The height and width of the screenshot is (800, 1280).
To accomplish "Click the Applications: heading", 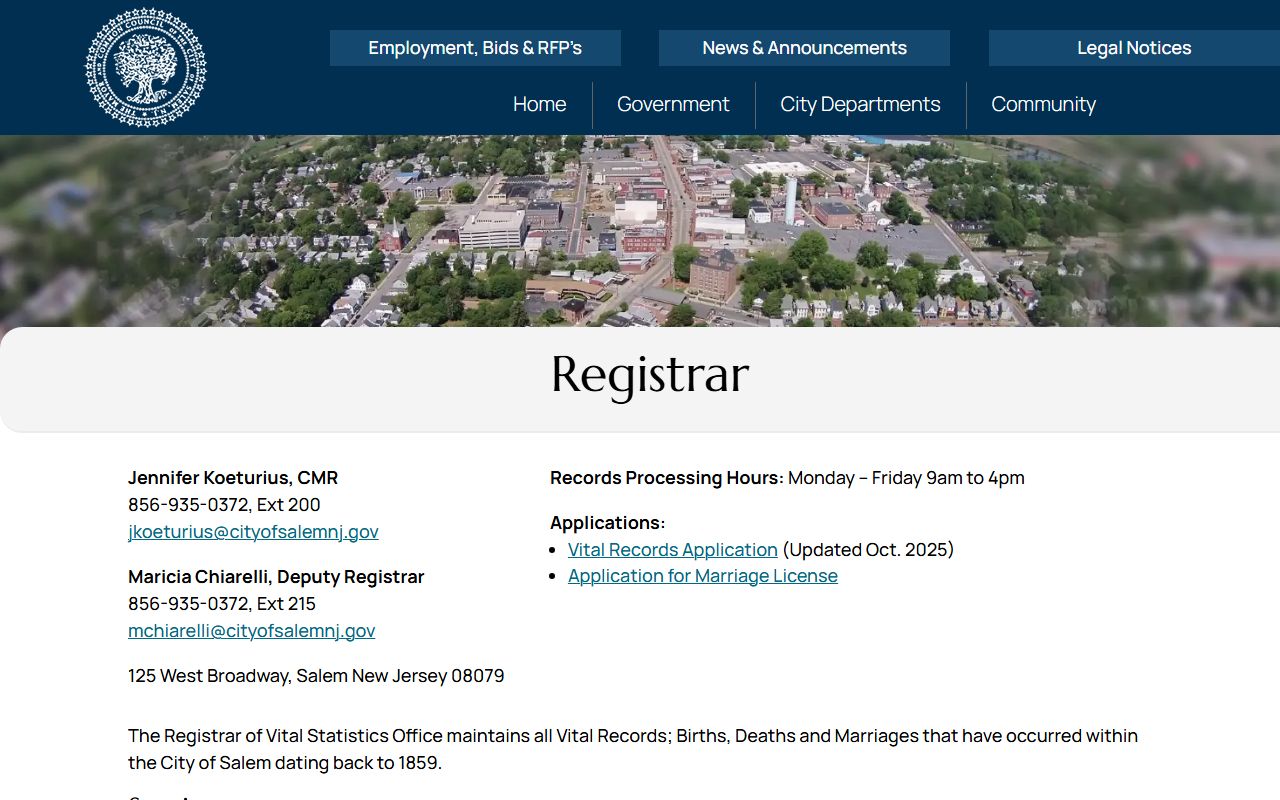I will point(608,523).
